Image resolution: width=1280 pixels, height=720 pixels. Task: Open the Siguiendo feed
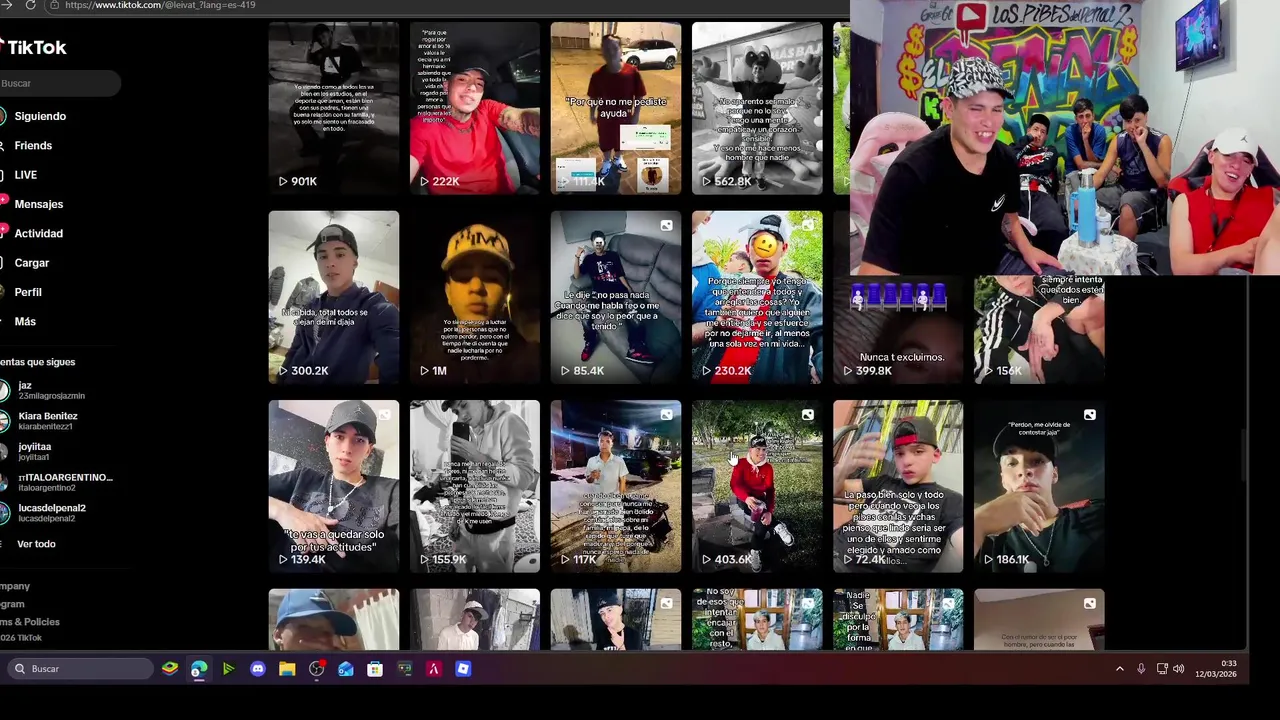pos(40,116)
